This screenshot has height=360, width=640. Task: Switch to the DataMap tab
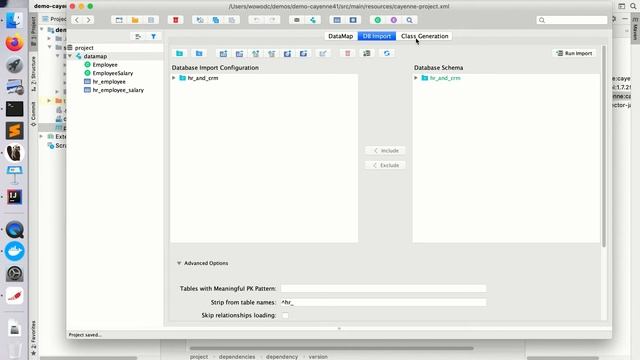click(340, 36)
